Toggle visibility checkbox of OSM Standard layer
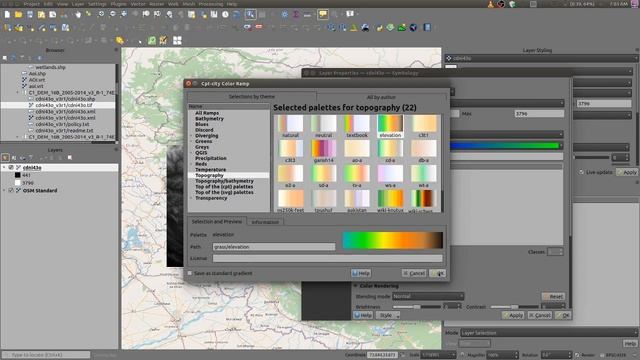This screenshot has width=640, height=360. tap(11, 191)
